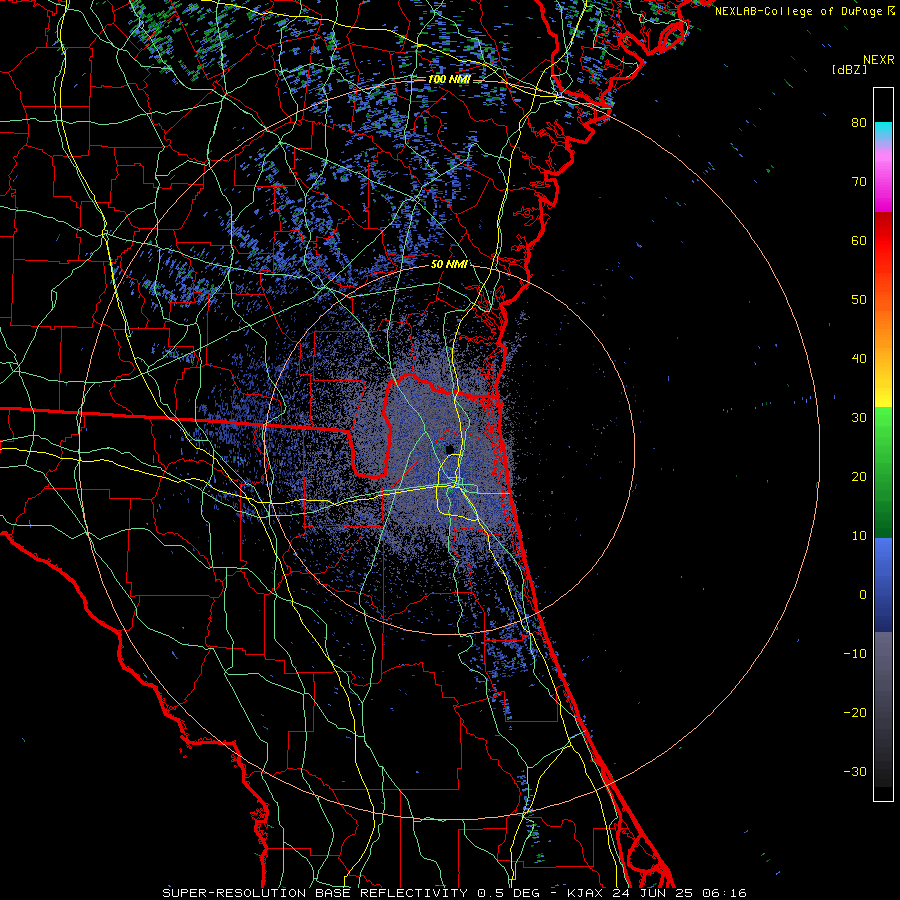Select the 0 value on the dBZ scale
This screenshot has height=900, width=900.
(863, 595)
